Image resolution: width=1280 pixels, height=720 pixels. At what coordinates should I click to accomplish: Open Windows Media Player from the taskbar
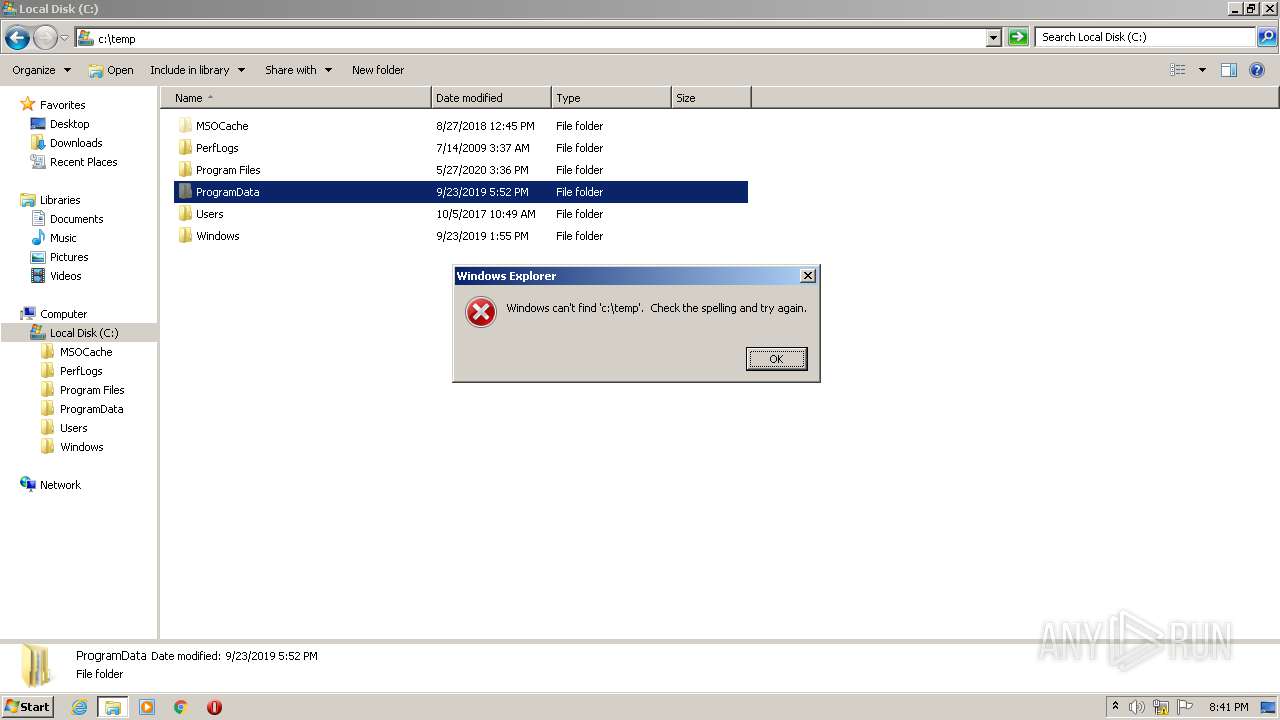pos(147,707)
